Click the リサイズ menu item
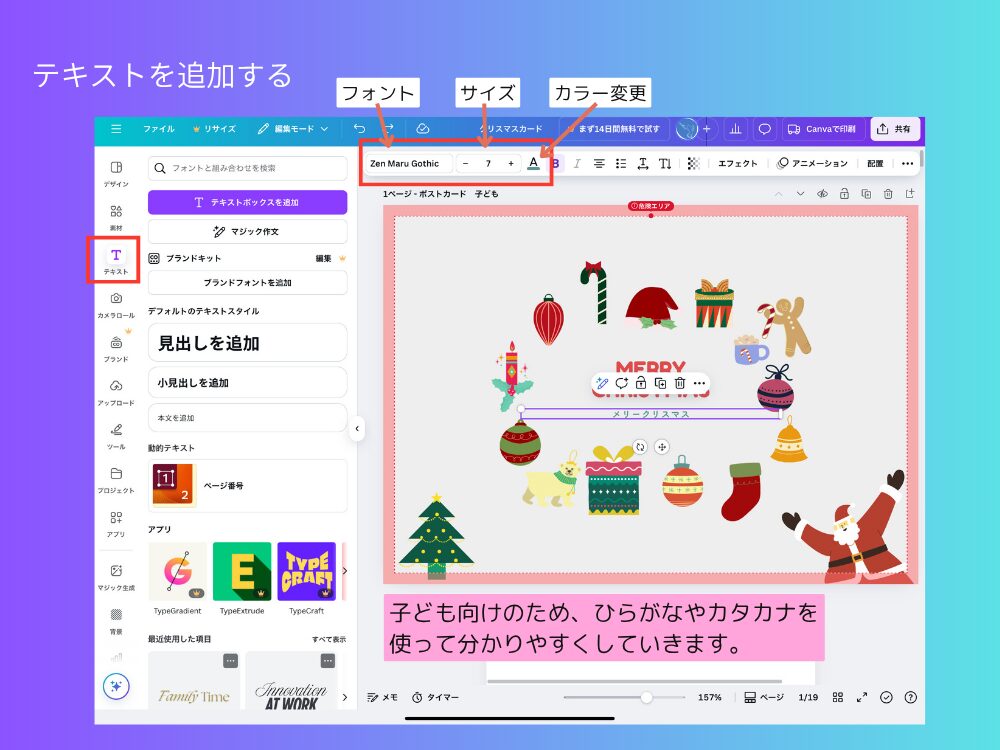 click(222, 129)
